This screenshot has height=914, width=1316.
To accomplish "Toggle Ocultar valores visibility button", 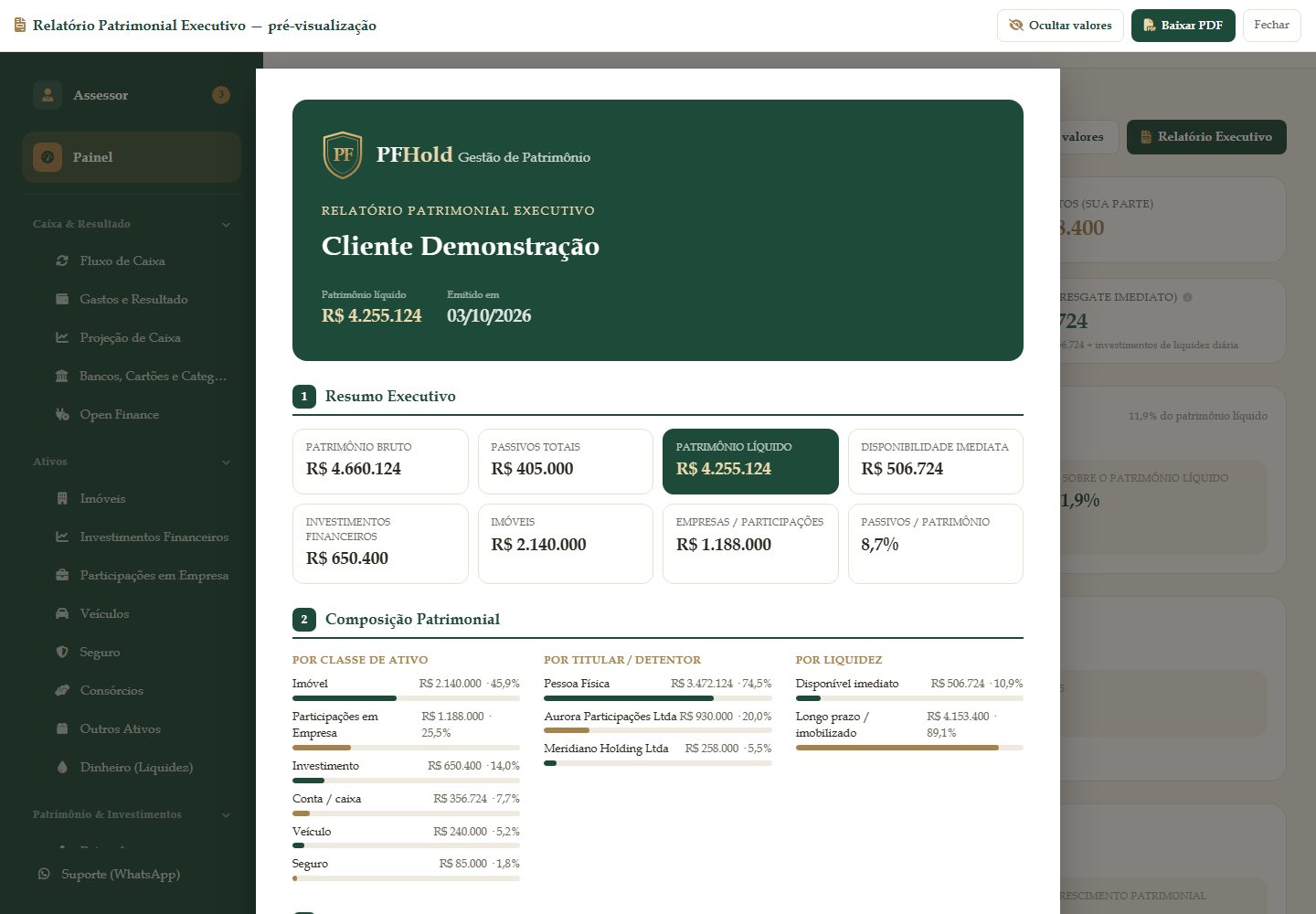I will coord(1060,26).
